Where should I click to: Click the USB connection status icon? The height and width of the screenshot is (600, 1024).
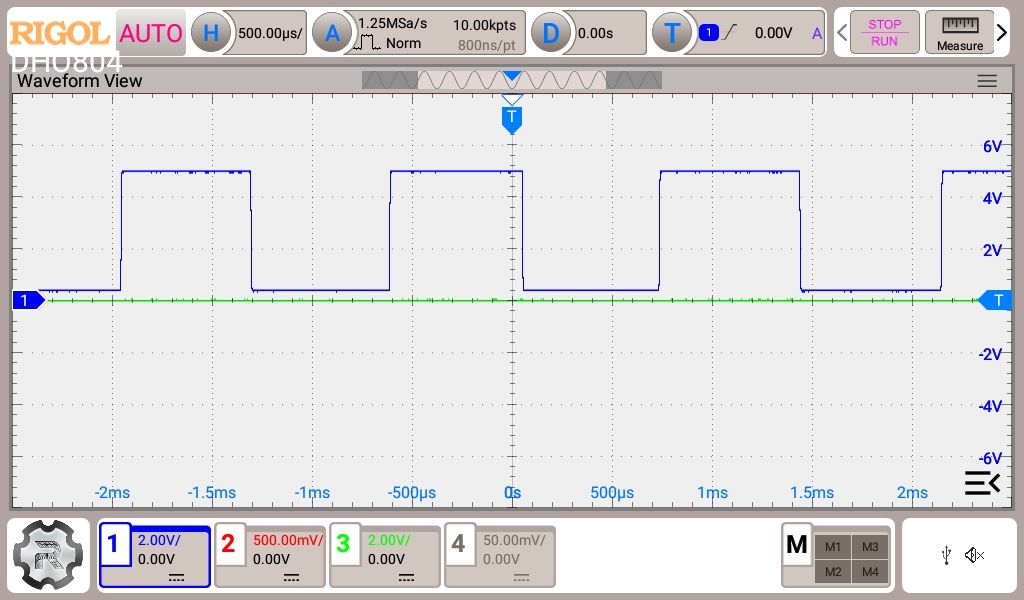pyautogui.click(x=946, y=556)
